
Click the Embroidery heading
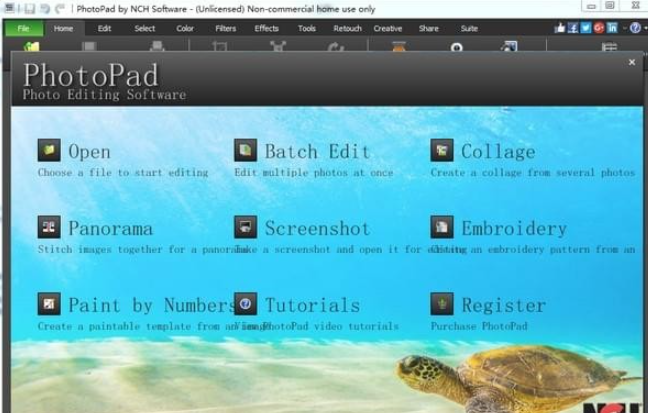point(514,229)
